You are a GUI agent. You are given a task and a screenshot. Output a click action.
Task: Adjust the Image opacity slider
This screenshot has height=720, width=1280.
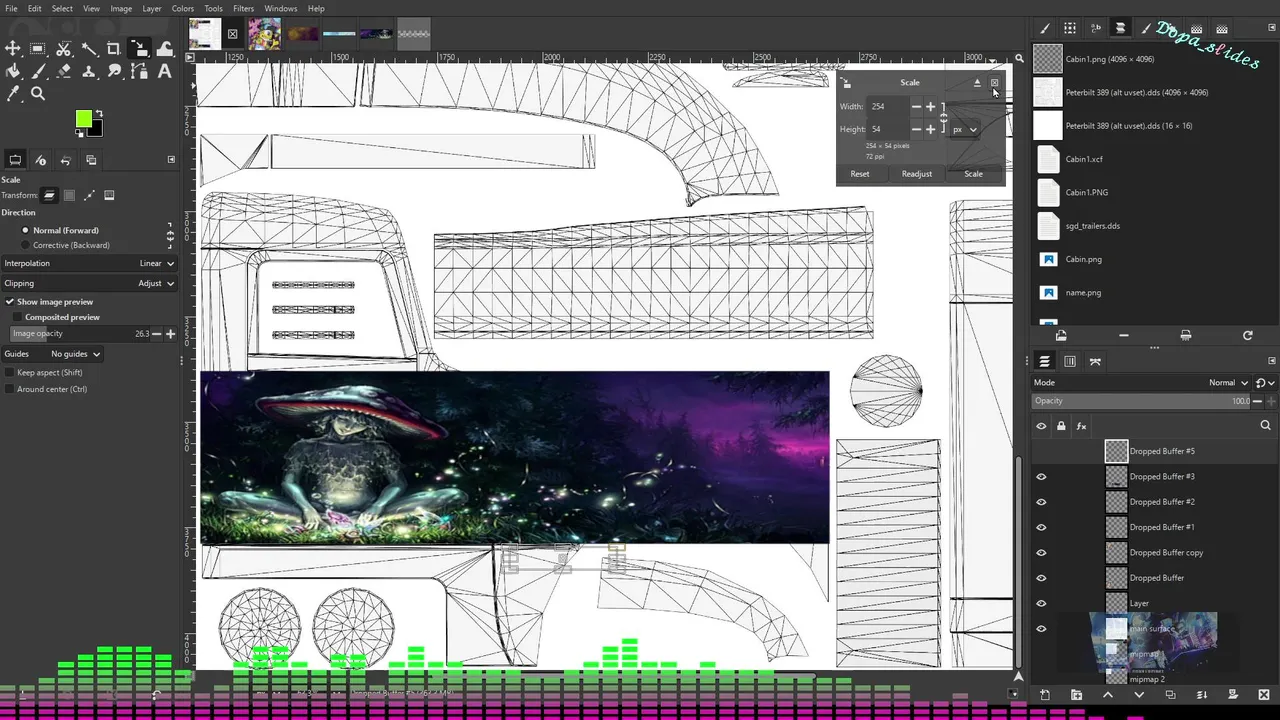pyautogui.click(x=81, y=334)
